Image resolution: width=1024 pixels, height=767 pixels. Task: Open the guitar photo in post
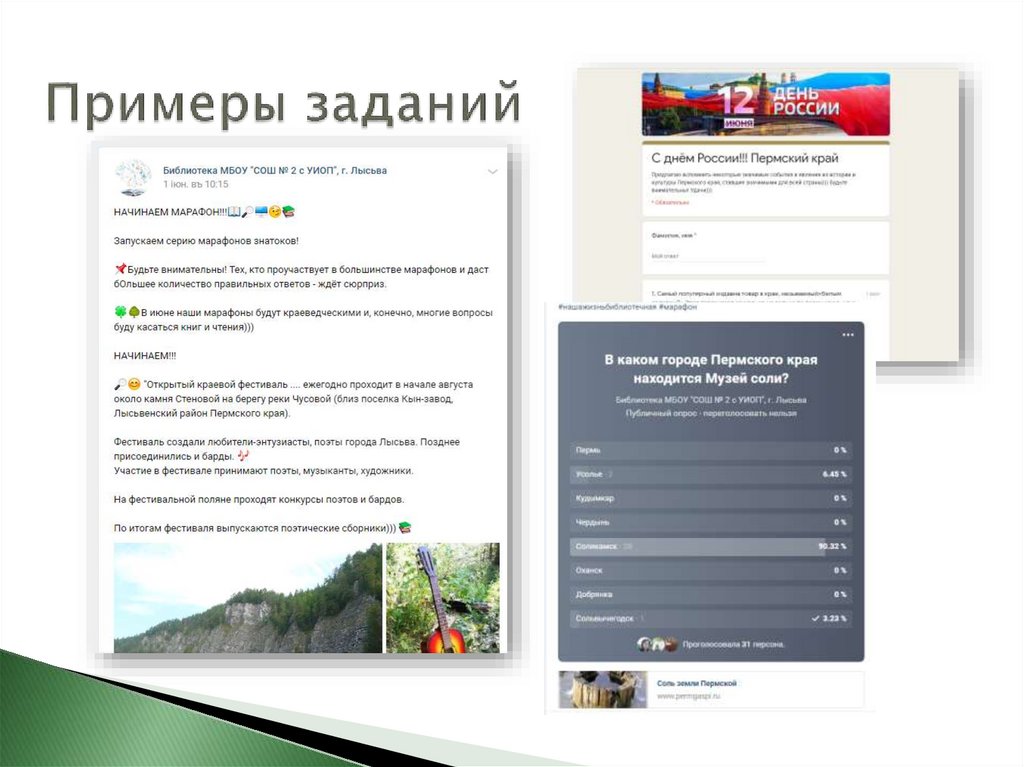pyautogui.click(x=443, y=598)
